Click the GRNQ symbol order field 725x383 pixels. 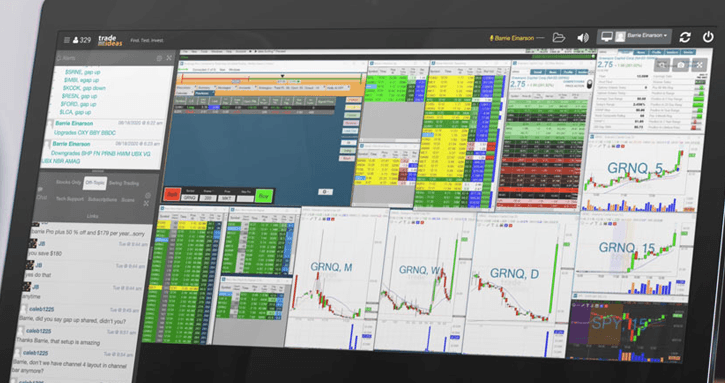[x=190, y=198]
